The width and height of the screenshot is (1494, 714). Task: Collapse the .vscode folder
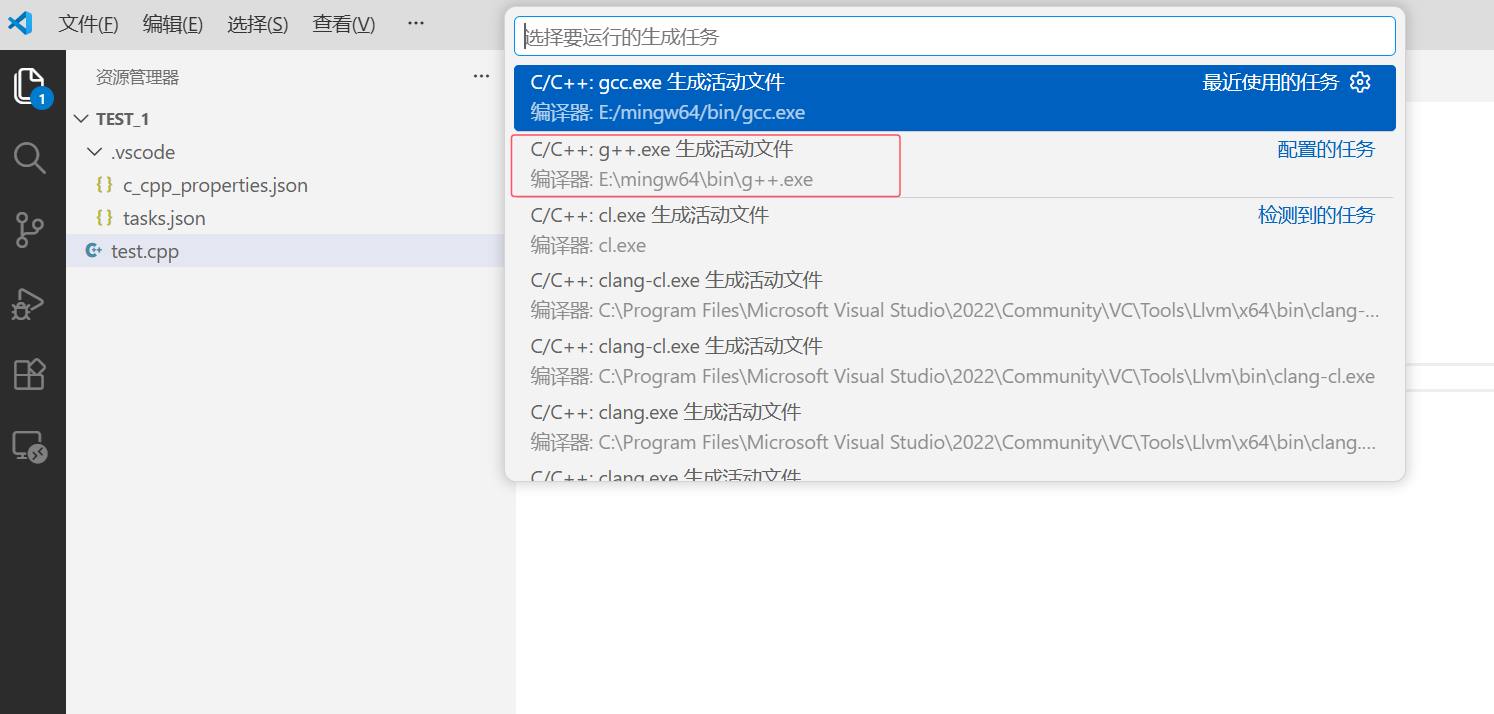[95, 152]
